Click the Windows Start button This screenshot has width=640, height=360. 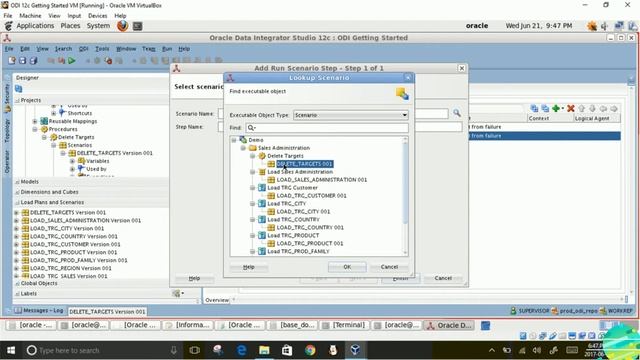pos(11,350)
